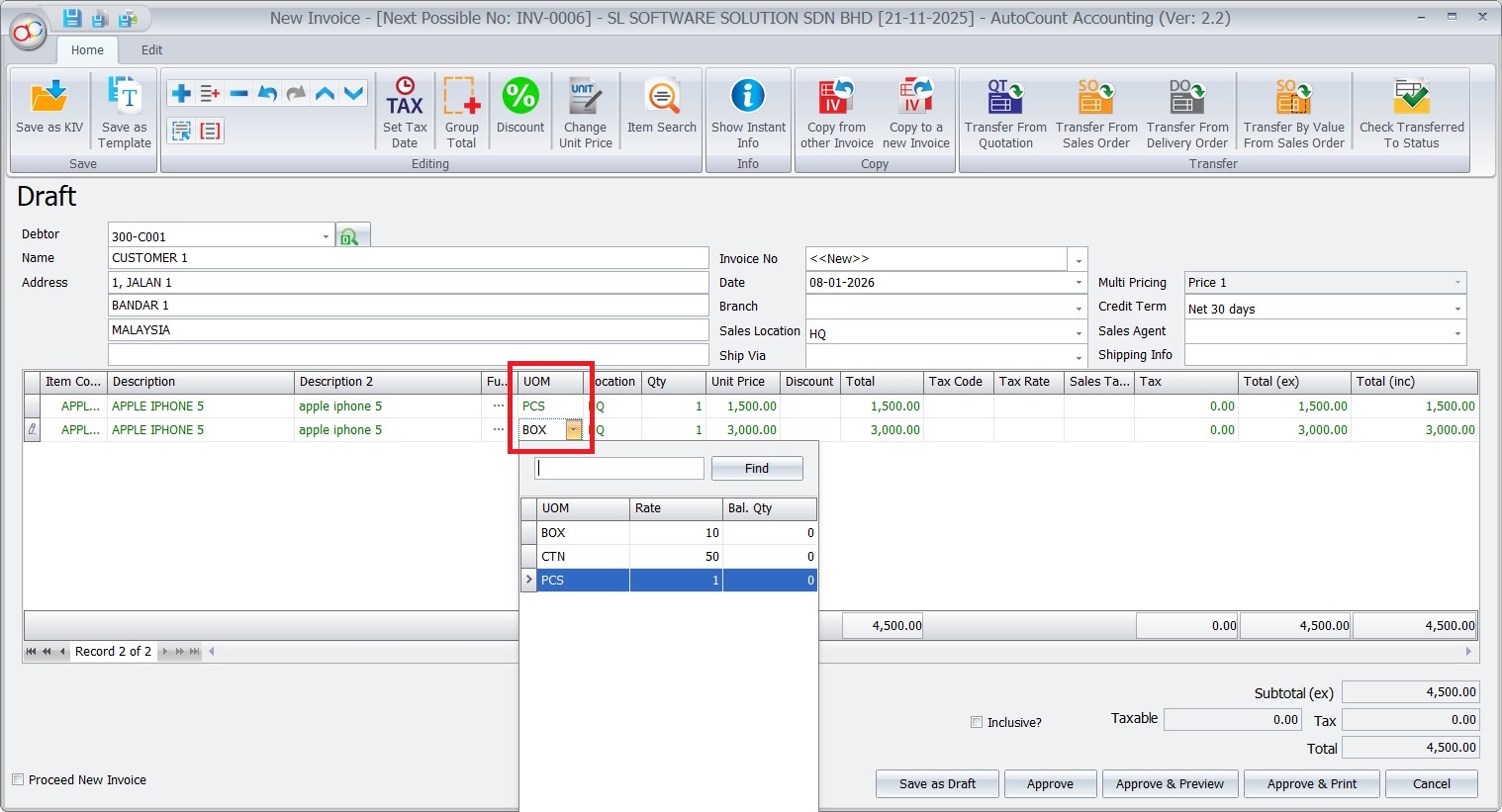This screenshot has width=1502, height=812.
Task: Enable the Inclusive checkbox
Action: click(x=977, y=722)
